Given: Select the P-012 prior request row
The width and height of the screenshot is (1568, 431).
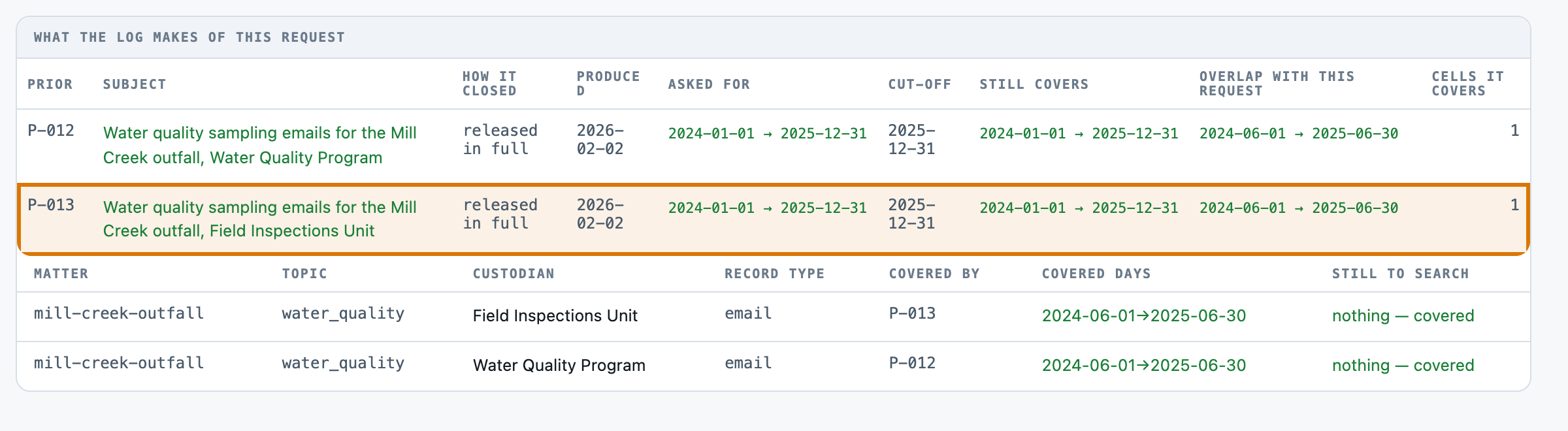Looking at the screenshot, I should pos(774,146).
